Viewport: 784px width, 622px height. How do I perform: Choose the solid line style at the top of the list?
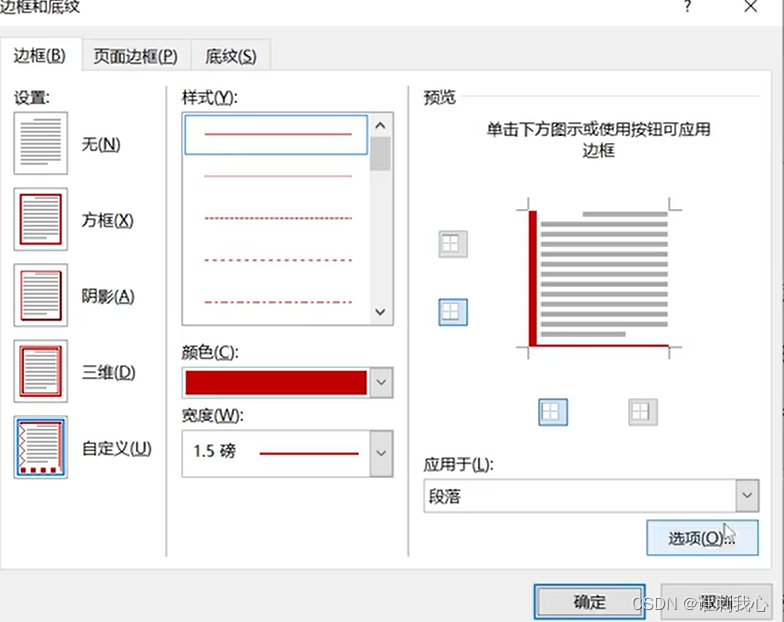coord(276,134)
